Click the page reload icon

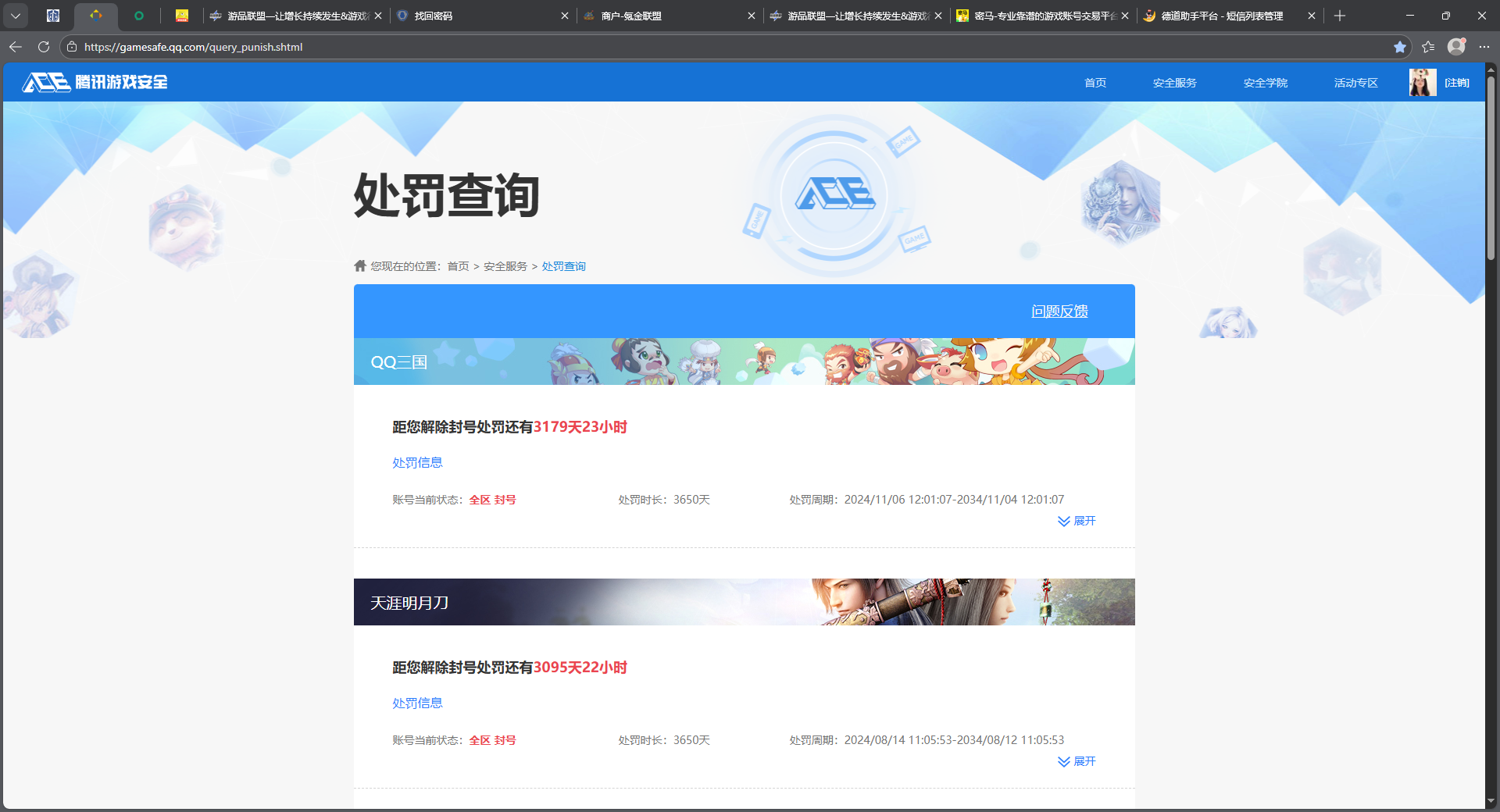coord(43,47)
